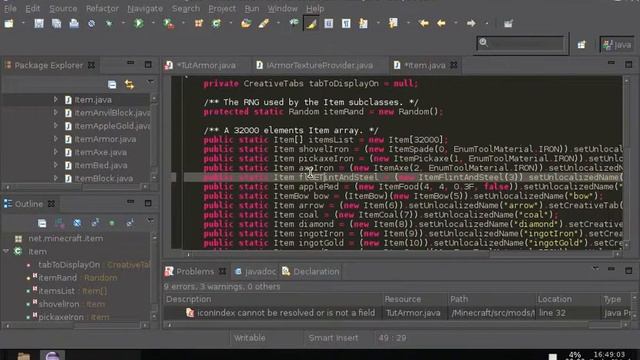This screenshot has width=640, height=360.
Task: Switch to the Declaration tab
Action: click(311, 271)
